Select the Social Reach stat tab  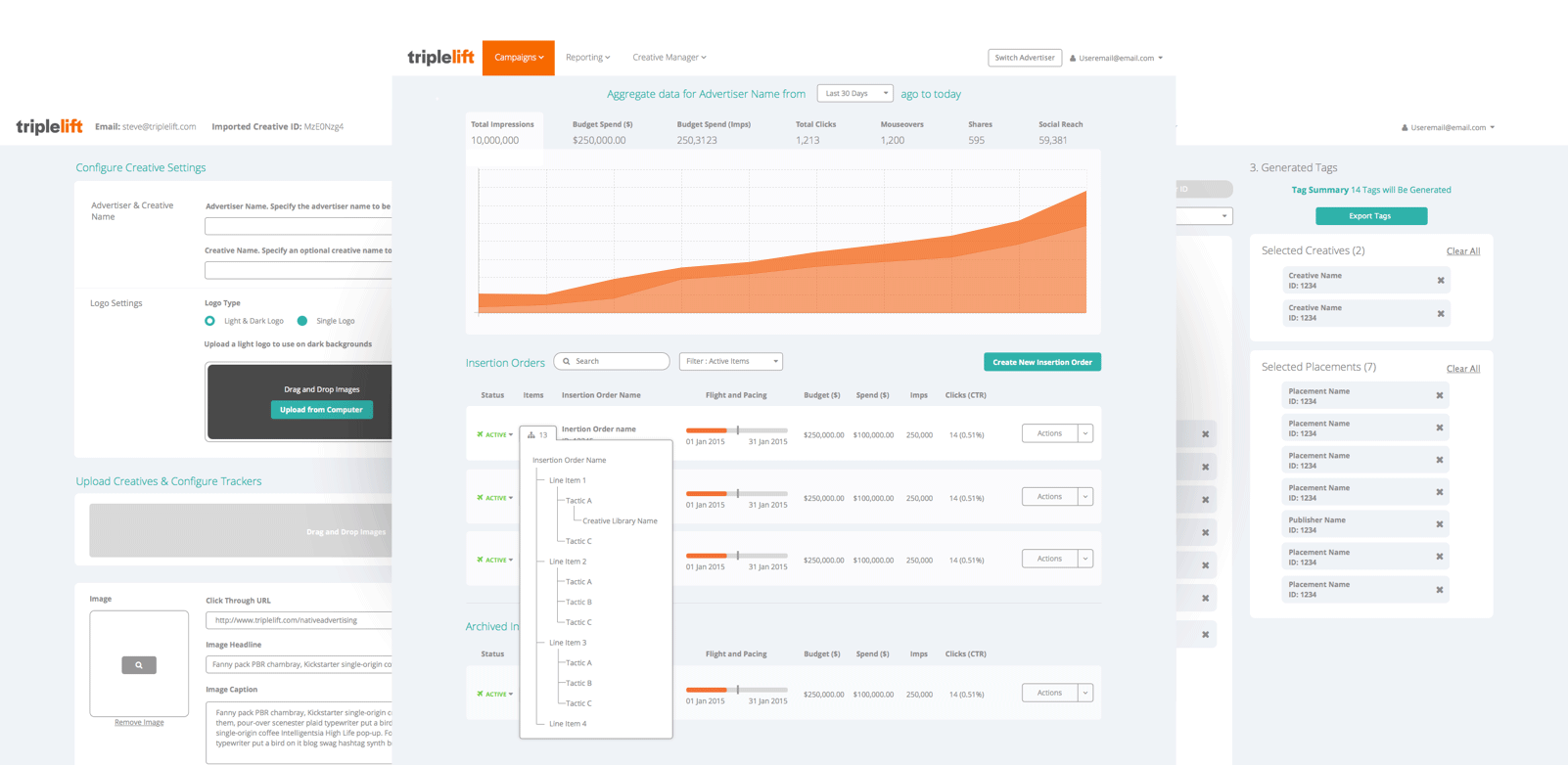(1060, 132)
